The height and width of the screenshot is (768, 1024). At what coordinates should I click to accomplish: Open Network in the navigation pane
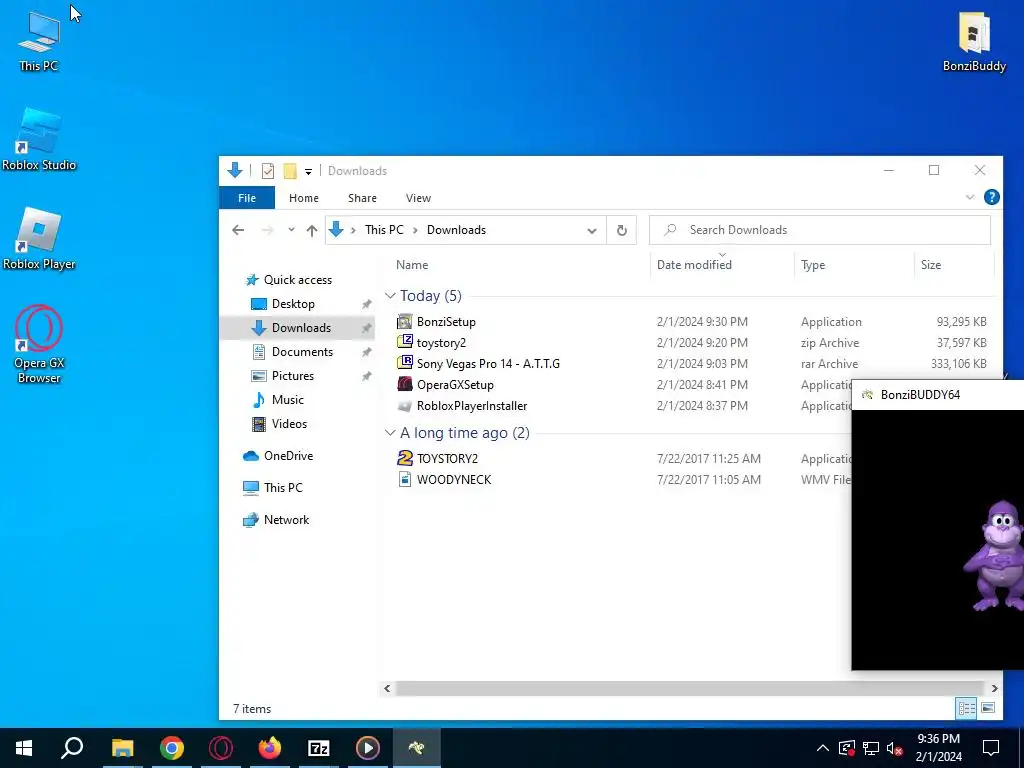point(286,520)
